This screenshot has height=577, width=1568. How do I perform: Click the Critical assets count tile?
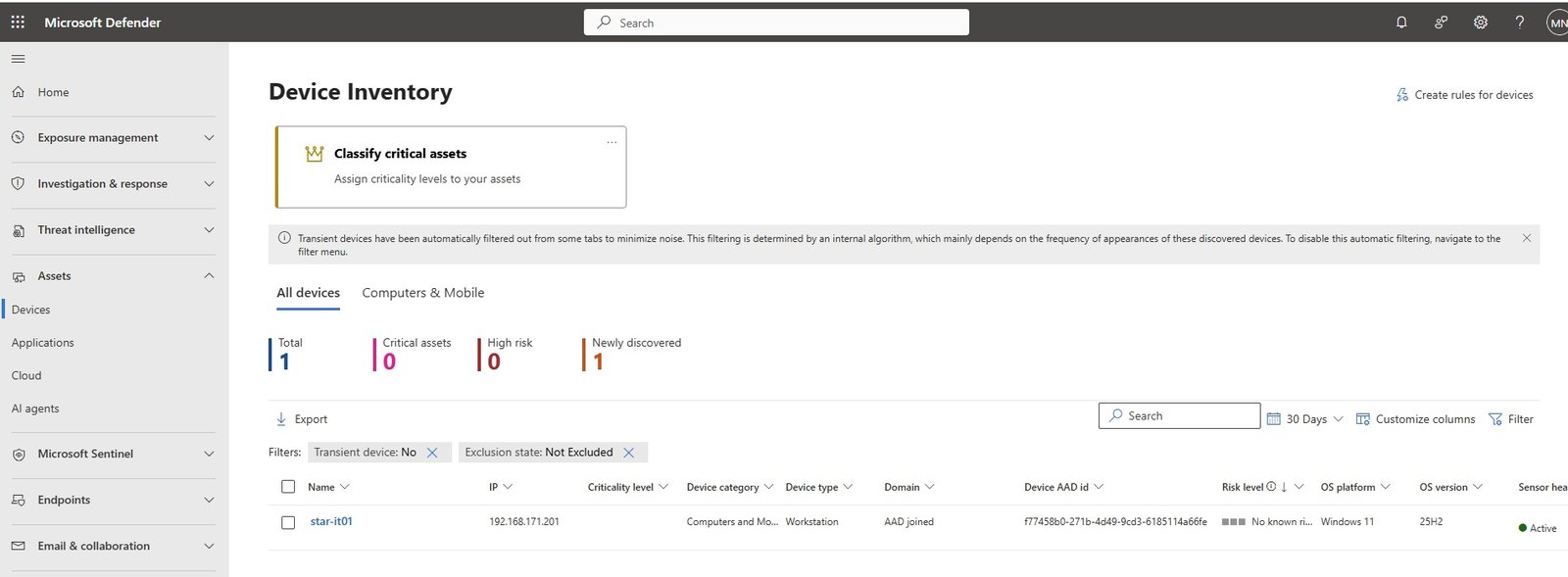tap(413, 354)
